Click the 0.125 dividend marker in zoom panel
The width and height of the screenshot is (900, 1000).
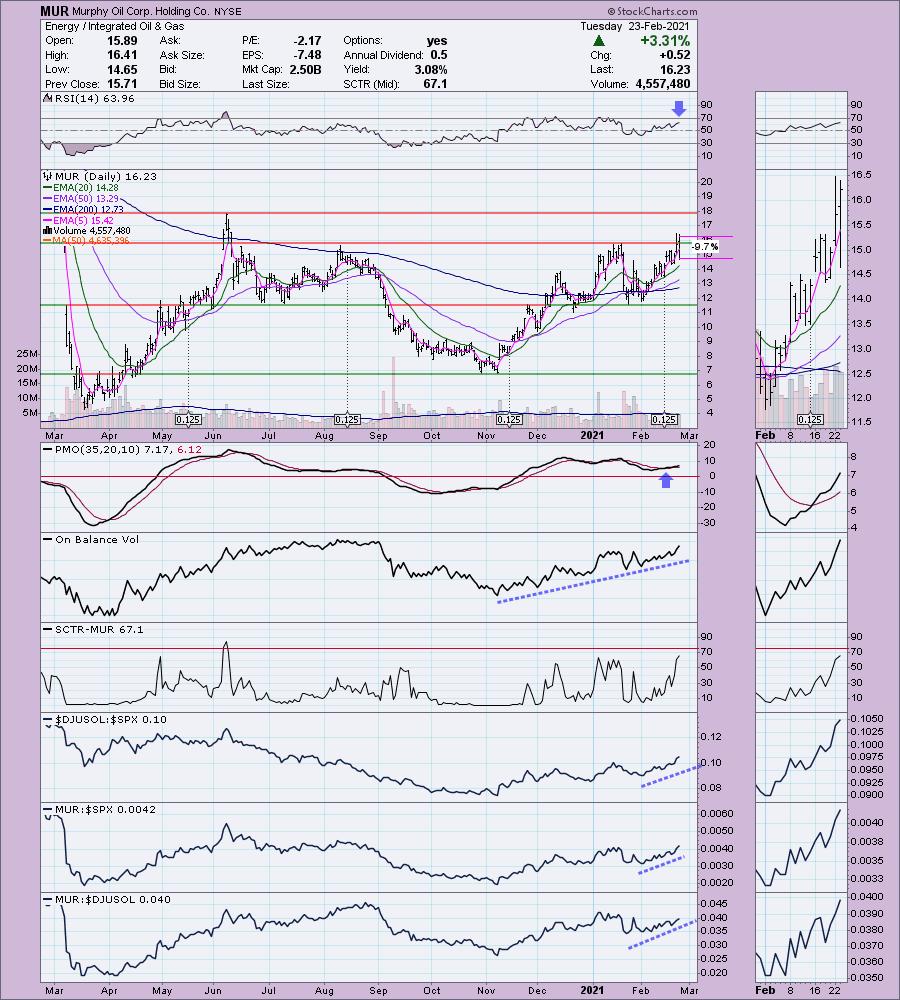810,420
